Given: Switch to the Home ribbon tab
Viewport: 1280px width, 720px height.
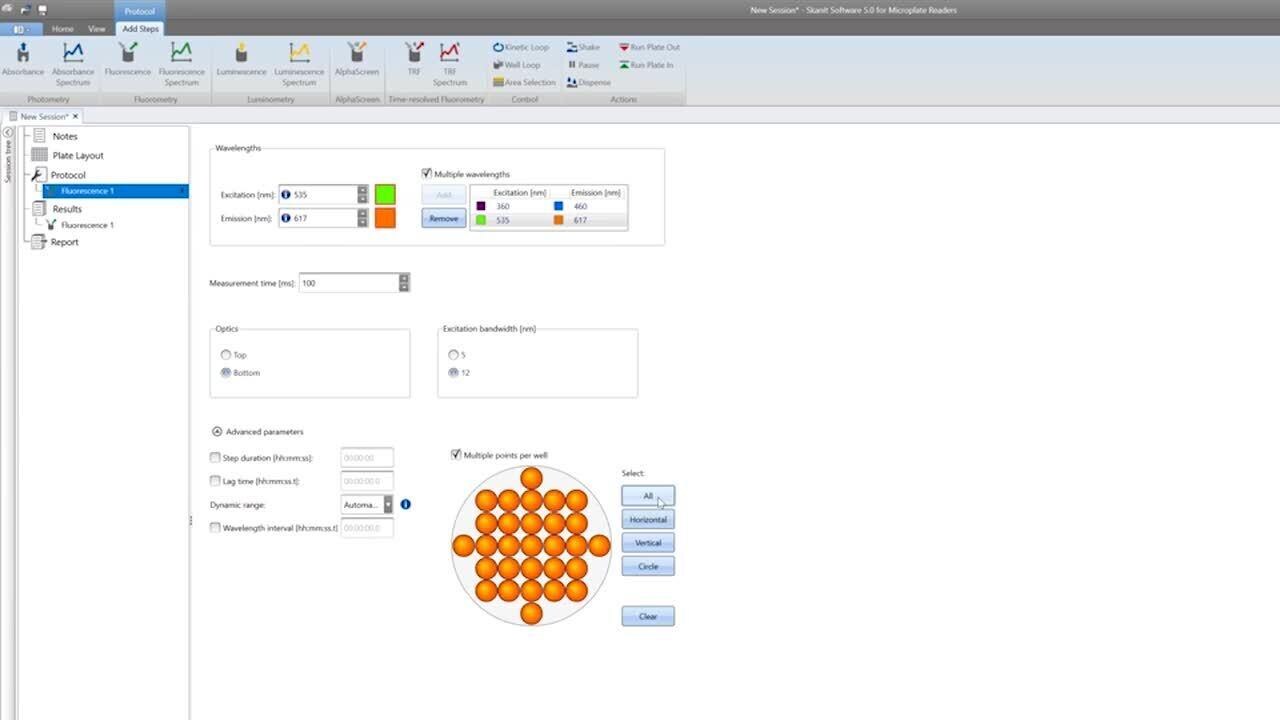Looking at the screenshot, I should (x=62, y=29).
